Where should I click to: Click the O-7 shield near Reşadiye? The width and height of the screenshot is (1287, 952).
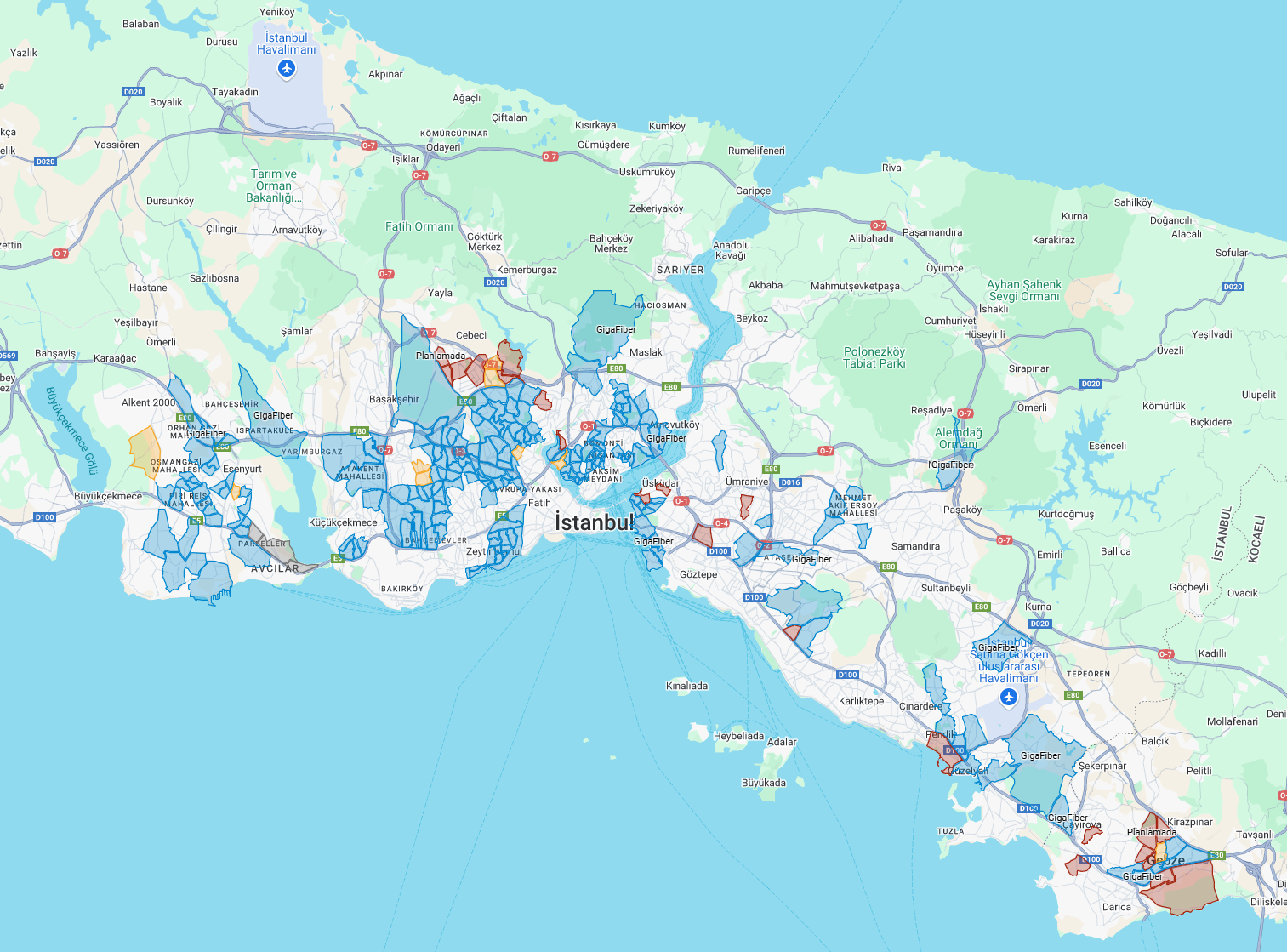(x=965, y=413)
